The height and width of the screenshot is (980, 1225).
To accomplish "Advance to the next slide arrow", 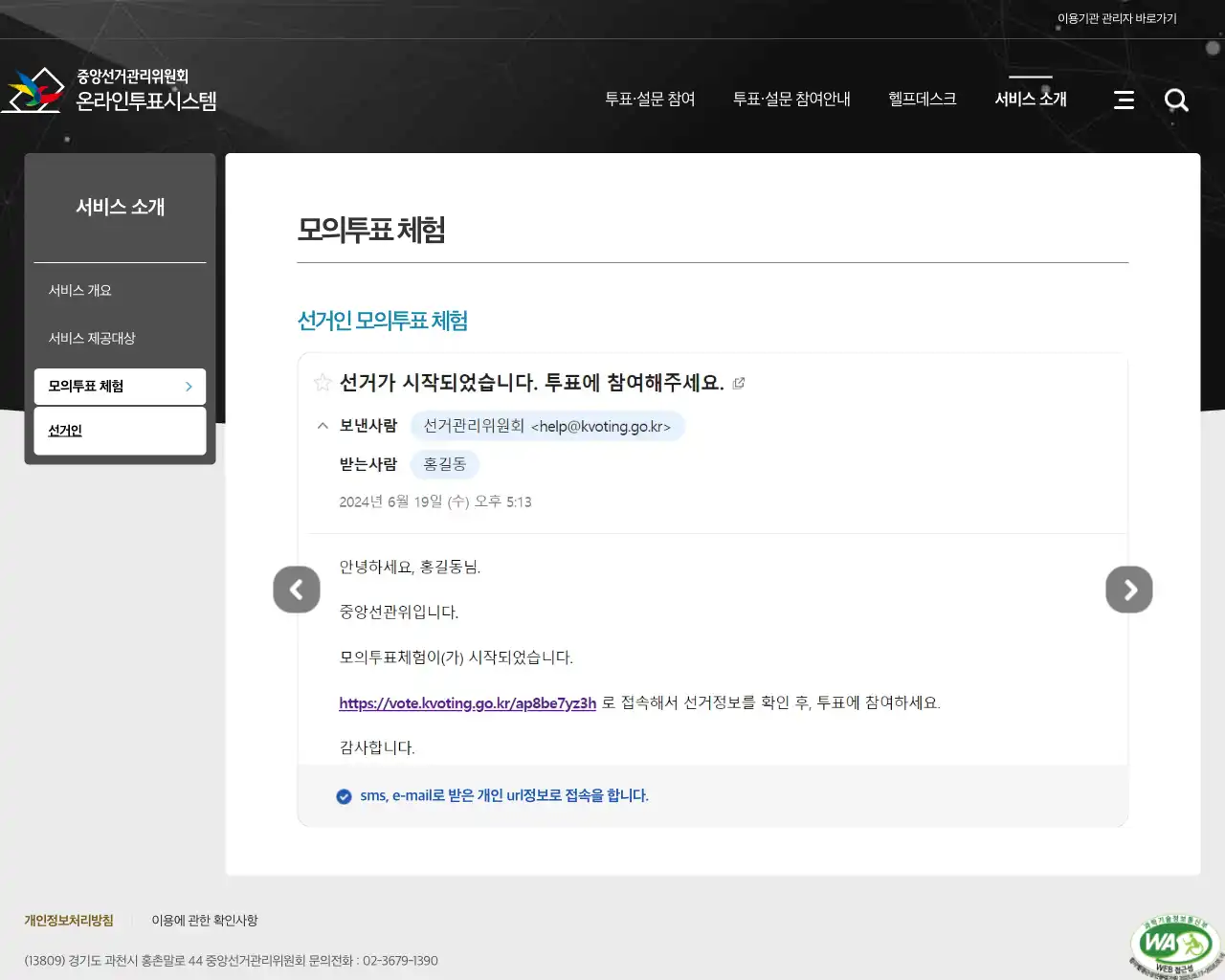I will tap(1129, 590).
